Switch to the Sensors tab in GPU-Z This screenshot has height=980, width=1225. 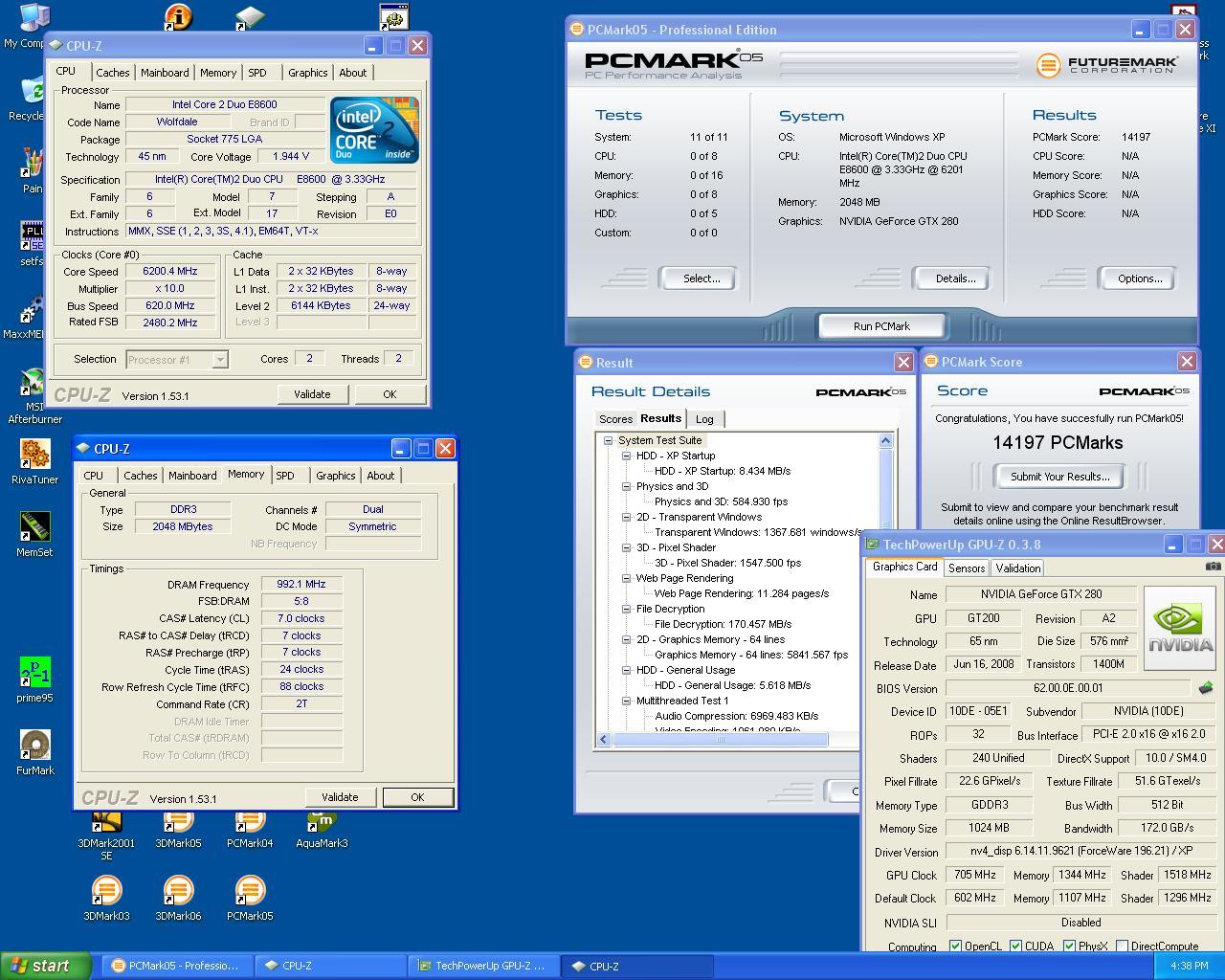967,568
